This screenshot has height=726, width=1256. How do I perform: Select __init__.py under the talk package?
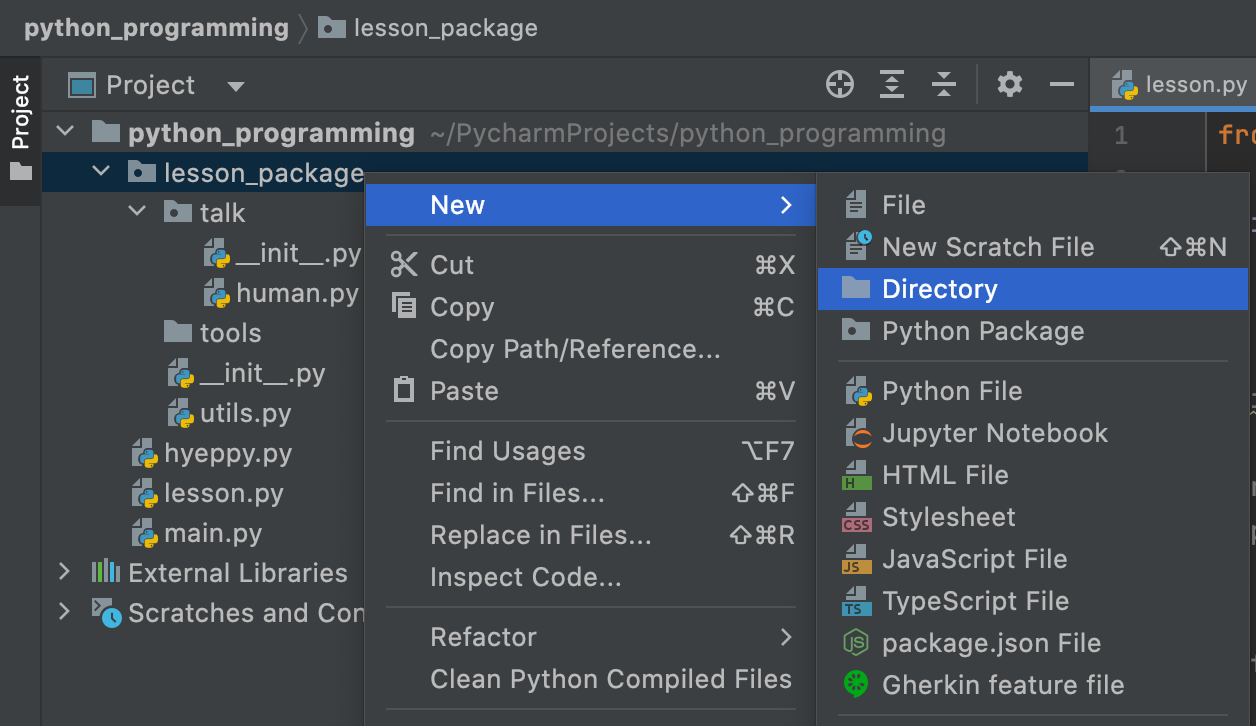tap(298, 253)
